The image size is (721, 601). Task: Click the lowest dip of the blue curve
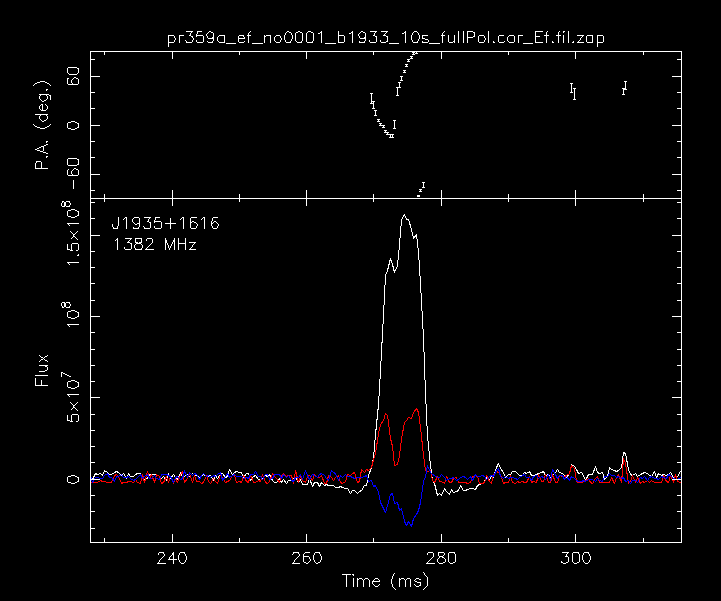[x=408, y=524]
